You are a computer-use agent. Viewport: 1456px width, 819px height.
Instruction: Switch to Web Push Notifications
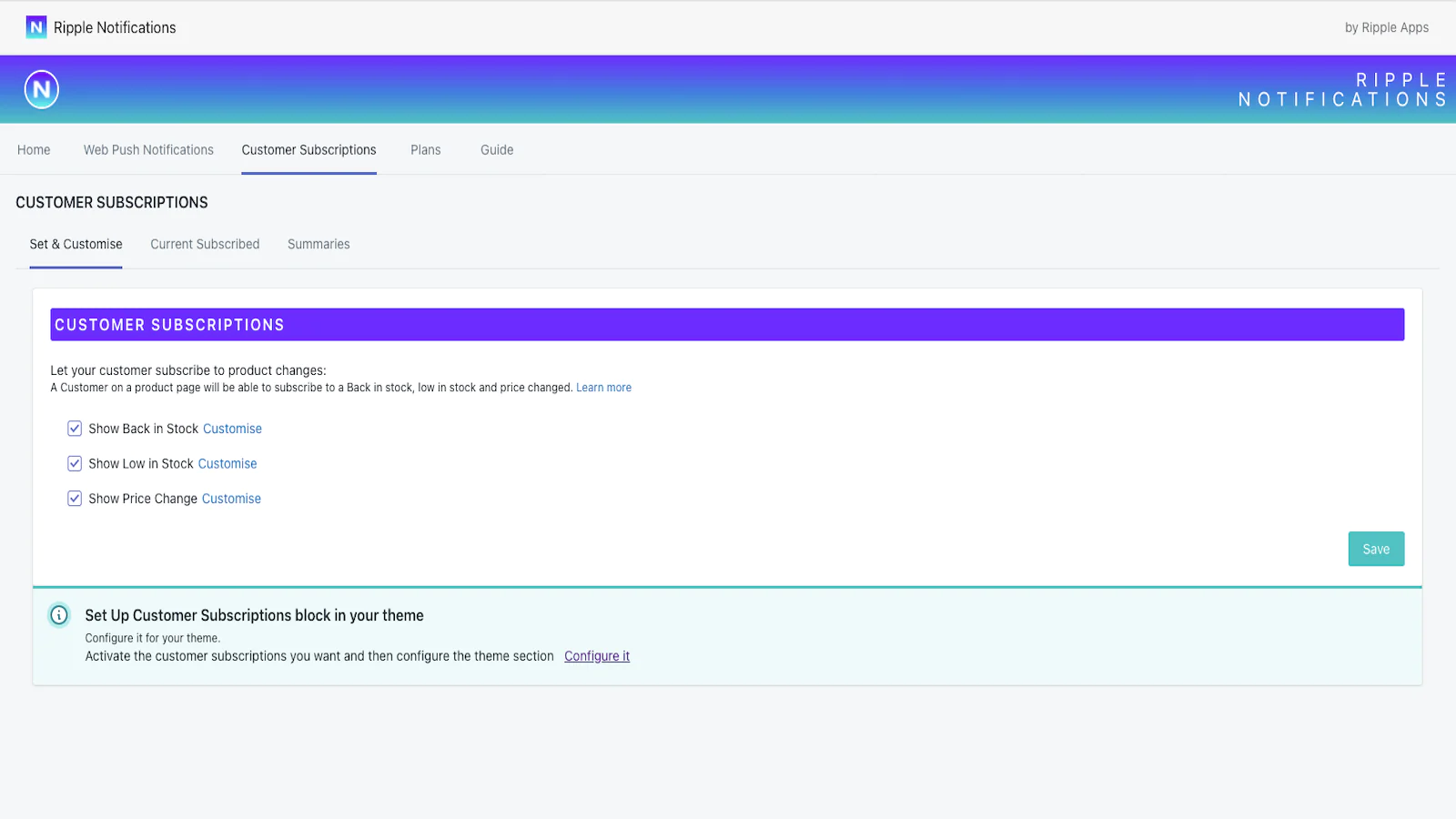(x=147, y=149)
